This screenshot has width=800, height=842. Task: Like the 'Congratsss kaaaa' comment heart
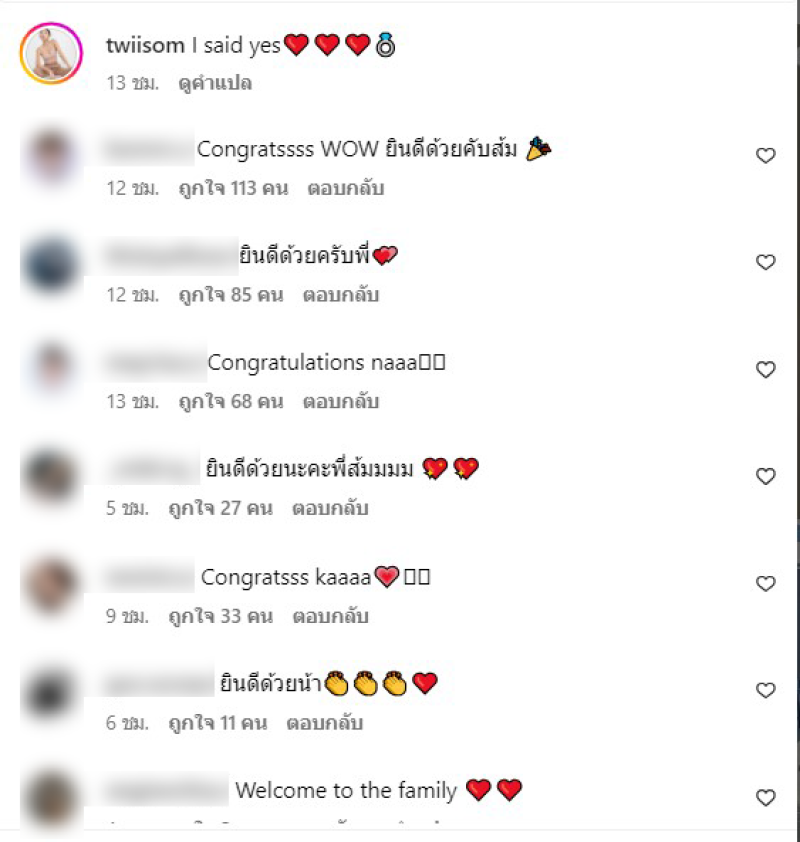(x=766, y=583)
